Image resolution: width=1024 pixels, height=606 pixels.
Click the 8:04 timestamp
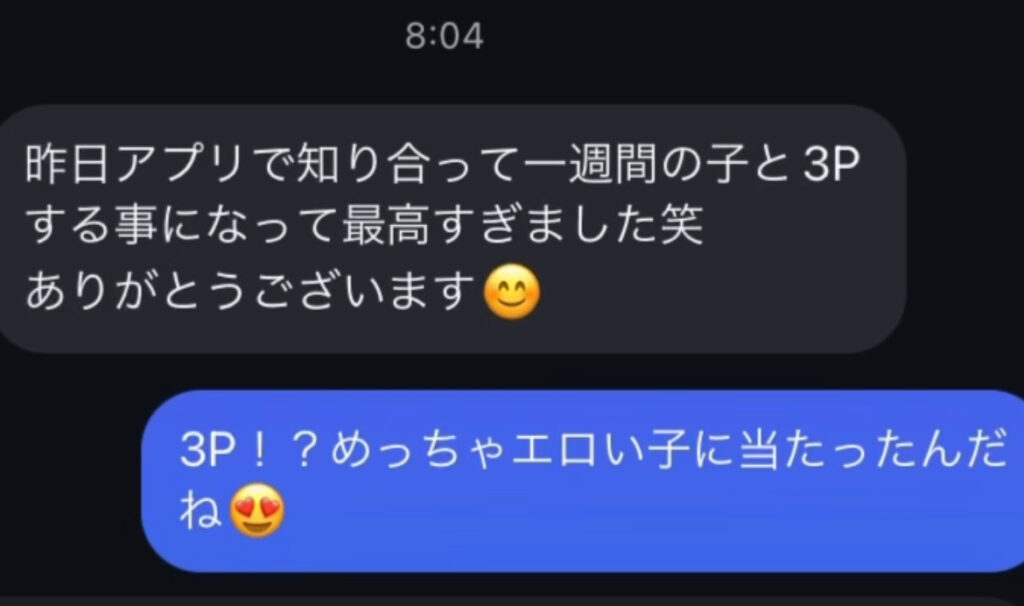[x=444, y=35]
